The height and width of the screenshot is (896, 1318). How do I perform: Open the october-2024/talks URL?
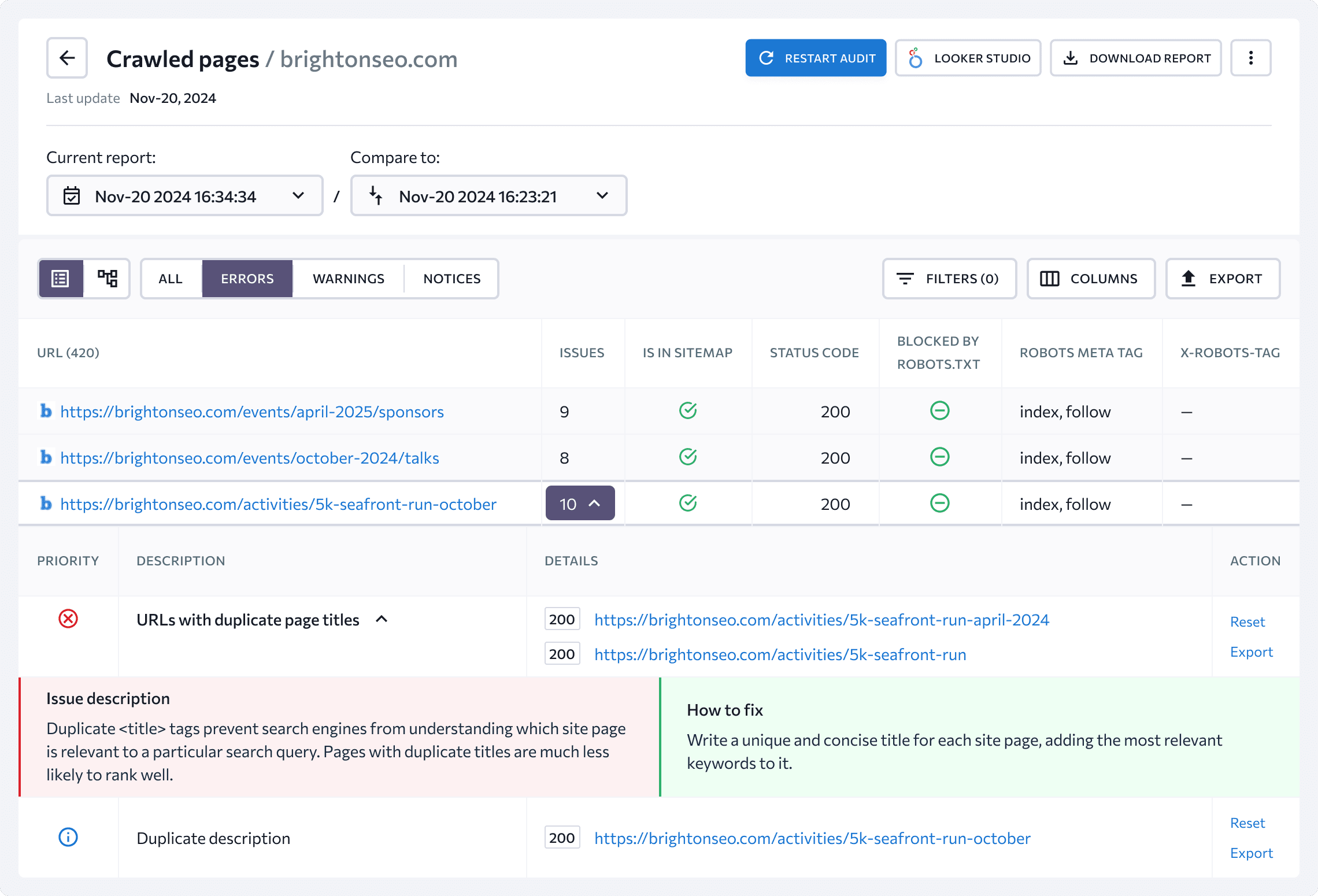point(250,458)
